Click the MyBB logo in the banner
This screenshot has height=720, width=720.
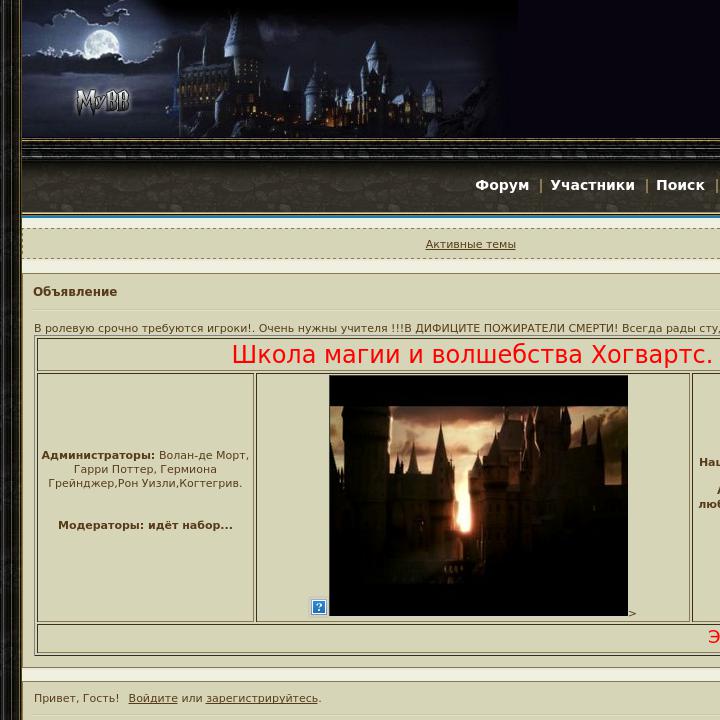tap(103, 102)
